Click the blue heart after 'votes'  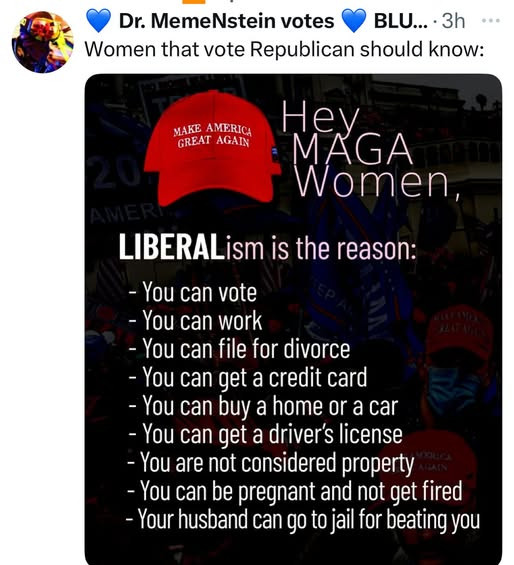pos(354,21)
